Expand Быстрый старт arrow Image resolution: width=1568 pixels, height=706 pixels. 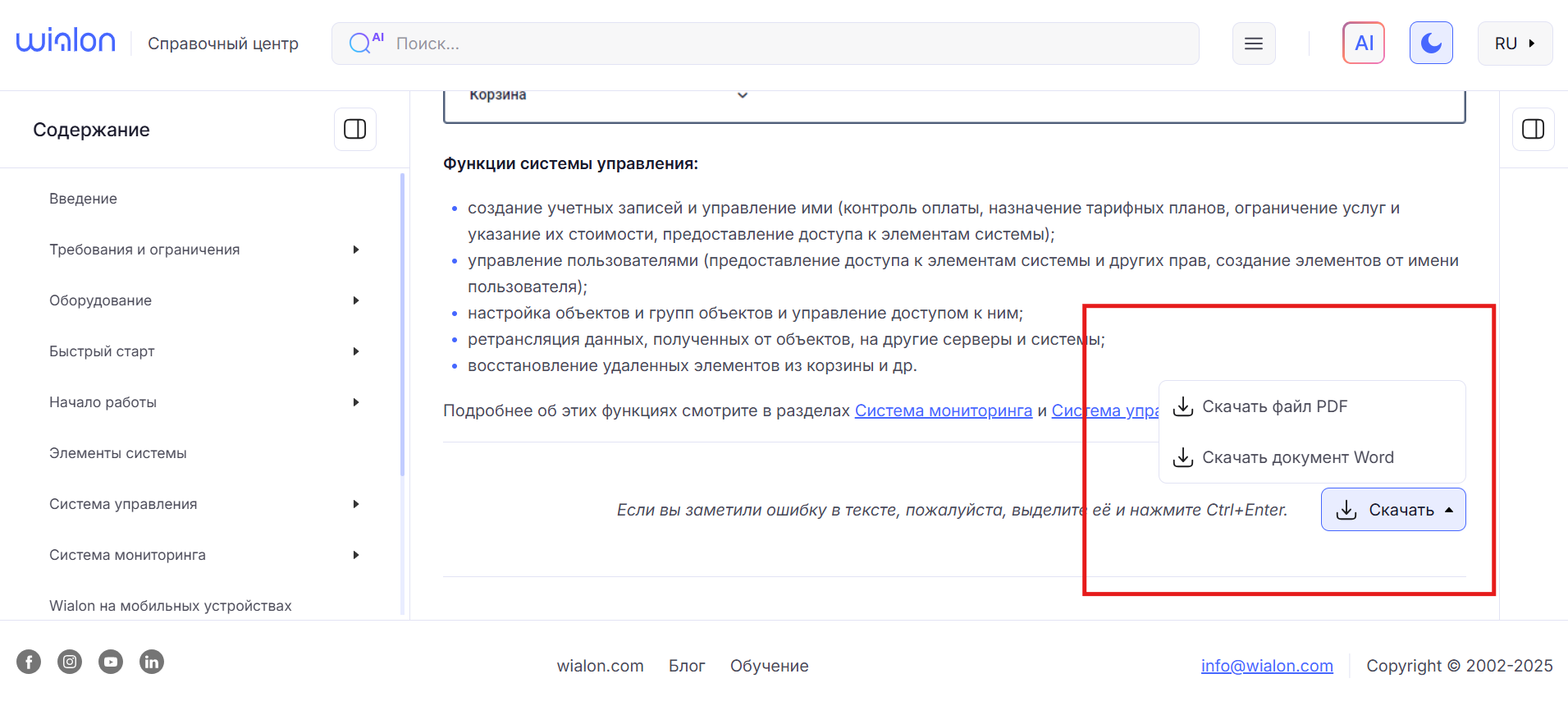pos(356,351)
